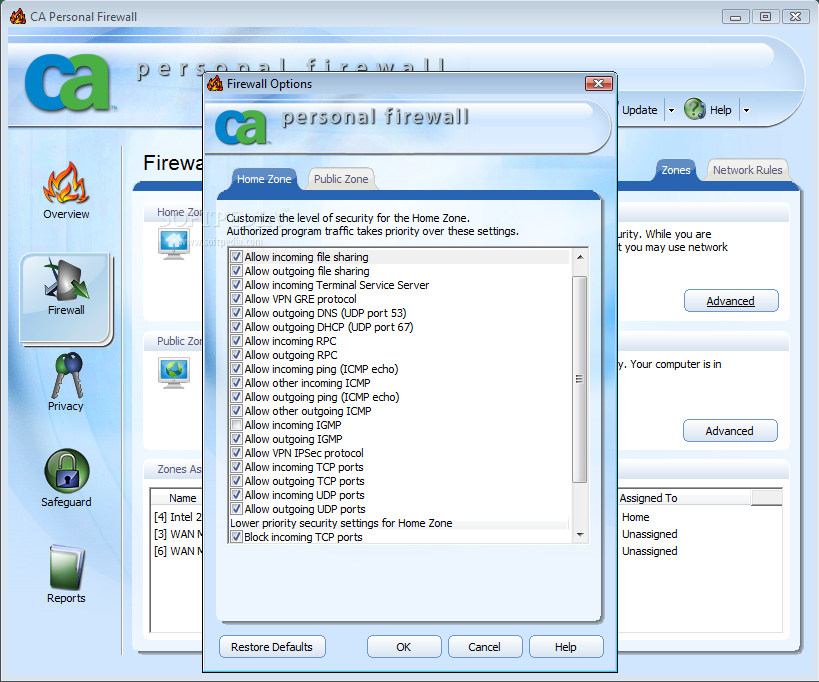This screenshot has height=682, width=819.
Task: Expand the Help dropdown arrow
Action: tap(746, 110)
